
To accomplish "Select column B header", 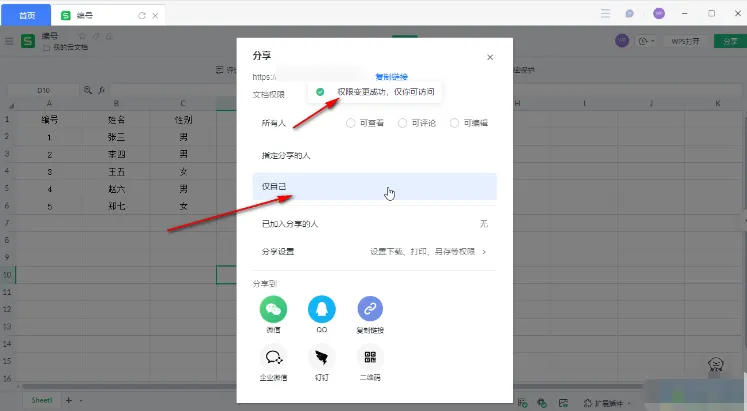I will (x=116, y=103).
